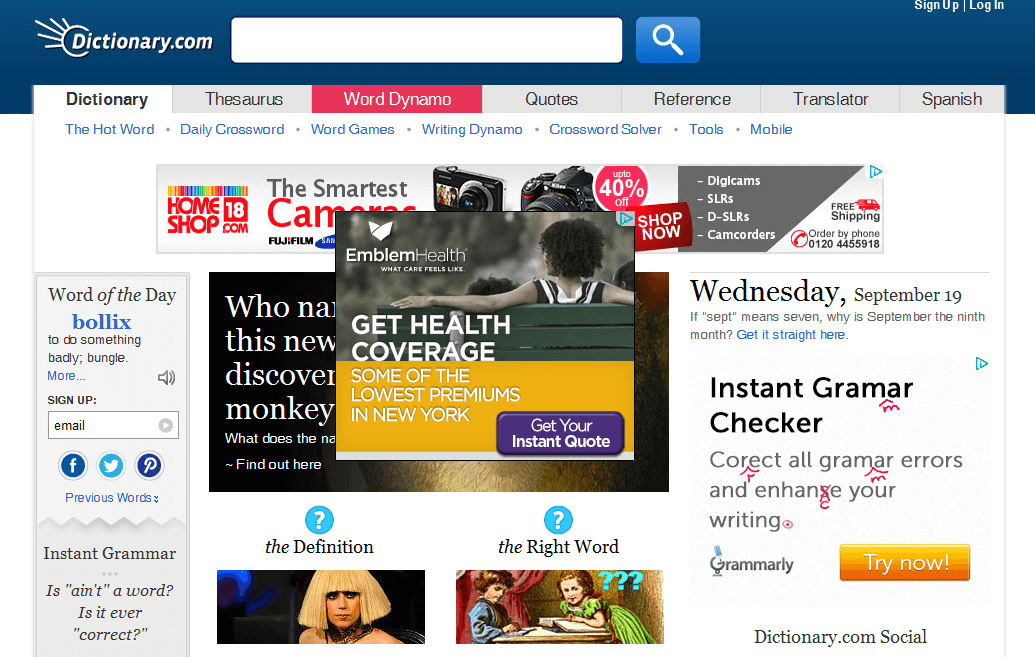The image size is (1035, 657).
Task: Click the AdChoices icon on EmblemHealth ad
Action: 625,219
